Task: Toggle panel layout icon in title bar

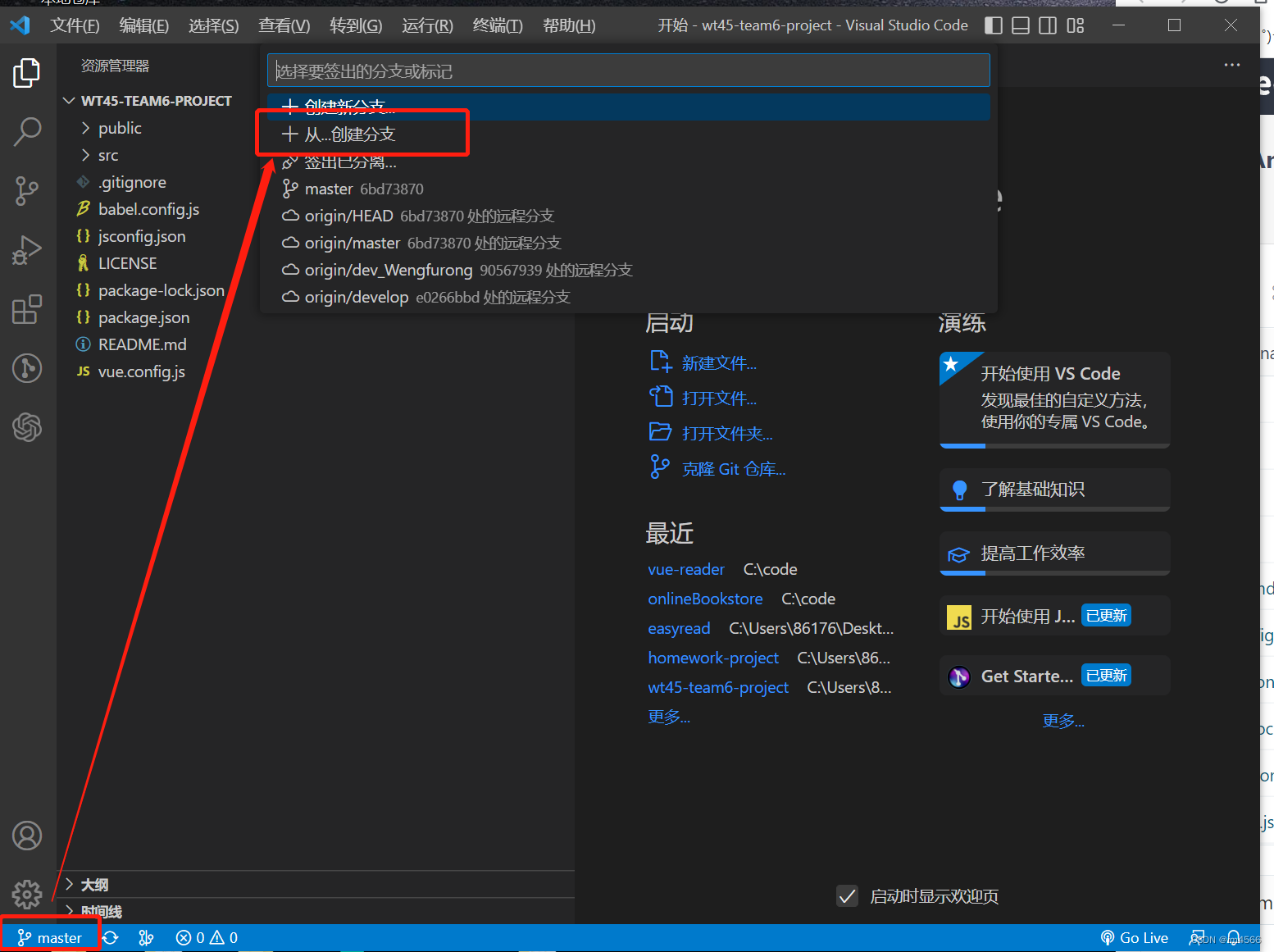Action: point(1021,25)
